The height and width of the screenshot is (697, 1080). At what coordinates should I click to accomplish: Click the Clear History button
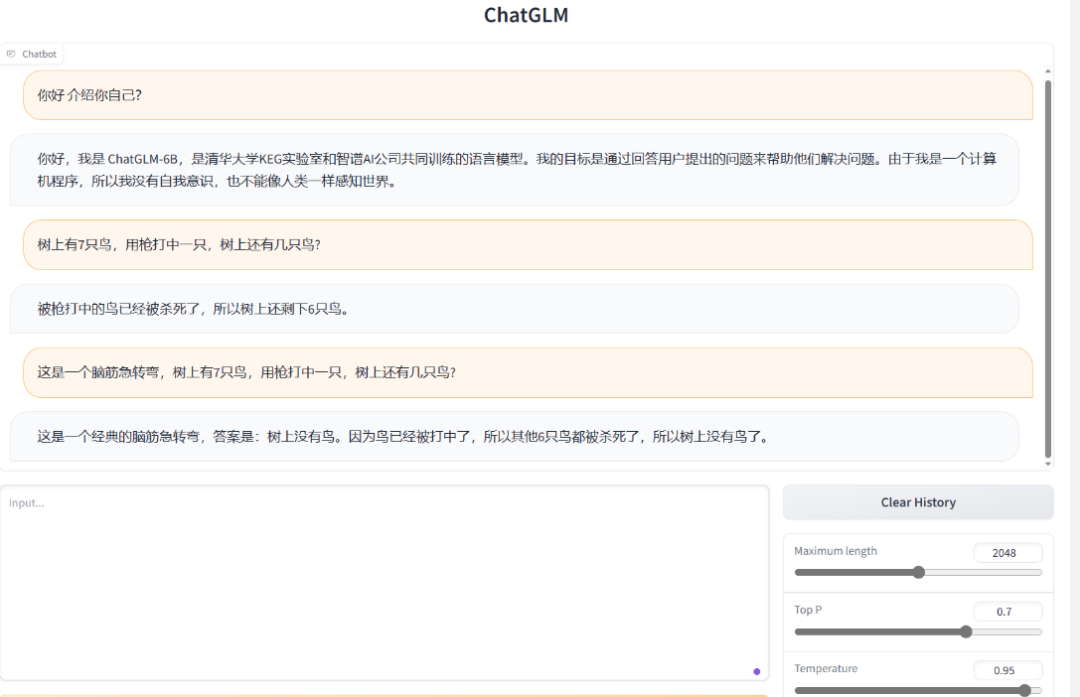pos(918,502)
